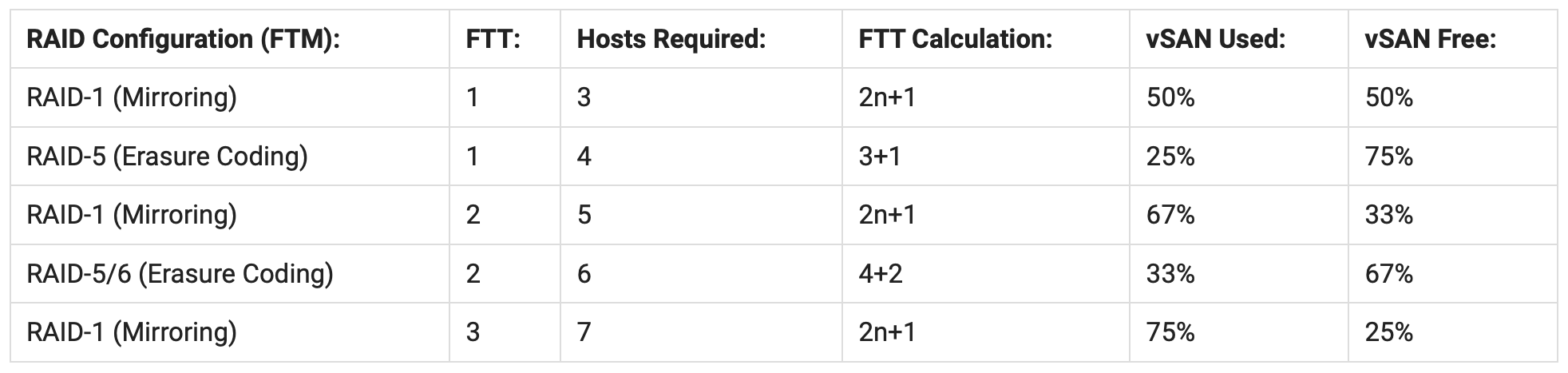This screenshot has width=1568, height=373.
Task: Select the "FTT Calculation:" header cell
Action: click(955, 39)
